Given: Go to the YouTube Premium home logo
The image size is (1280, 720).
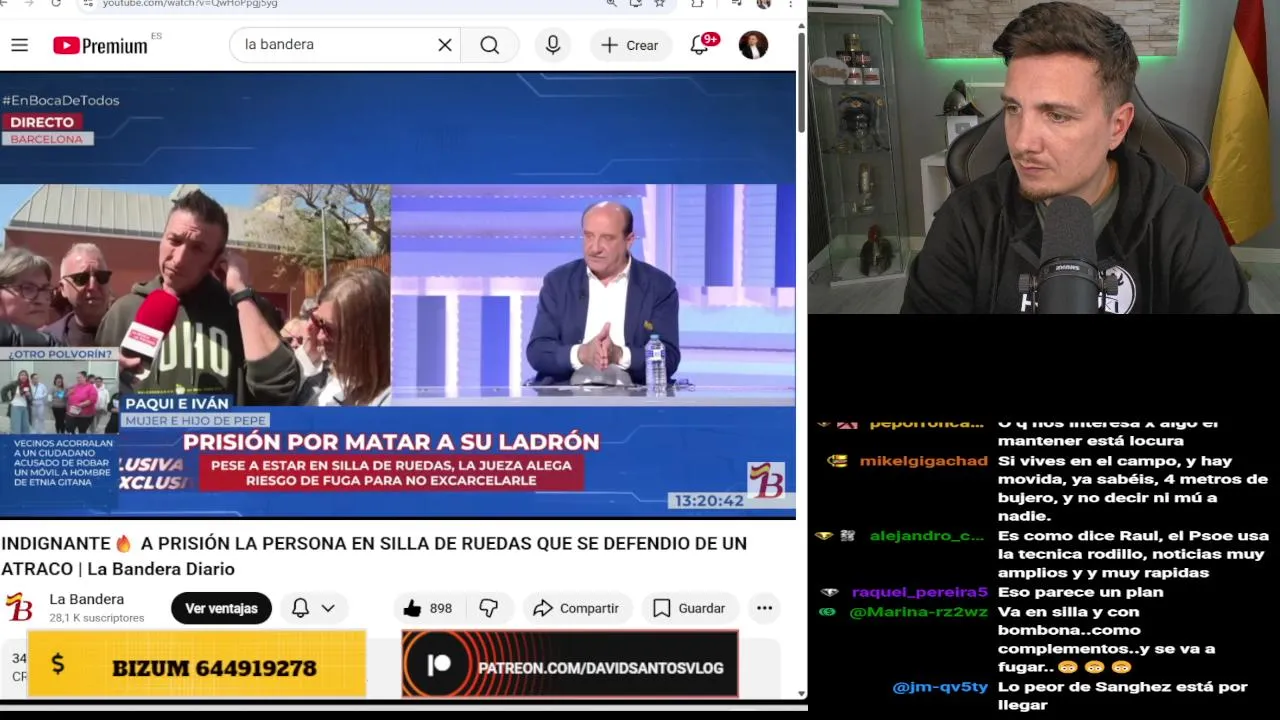Looking at the screenshot, I should [100, 45].
